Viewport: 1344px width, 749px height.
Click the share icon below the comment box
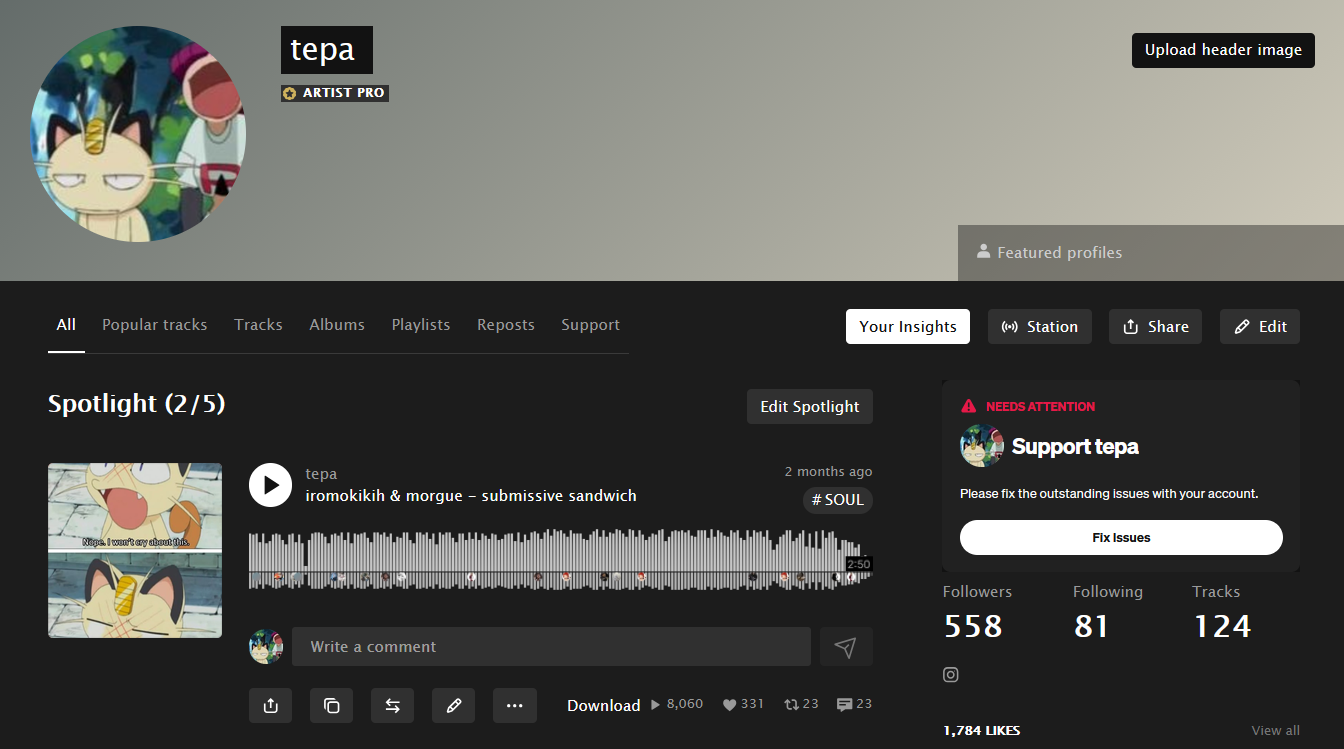[270, 705]
